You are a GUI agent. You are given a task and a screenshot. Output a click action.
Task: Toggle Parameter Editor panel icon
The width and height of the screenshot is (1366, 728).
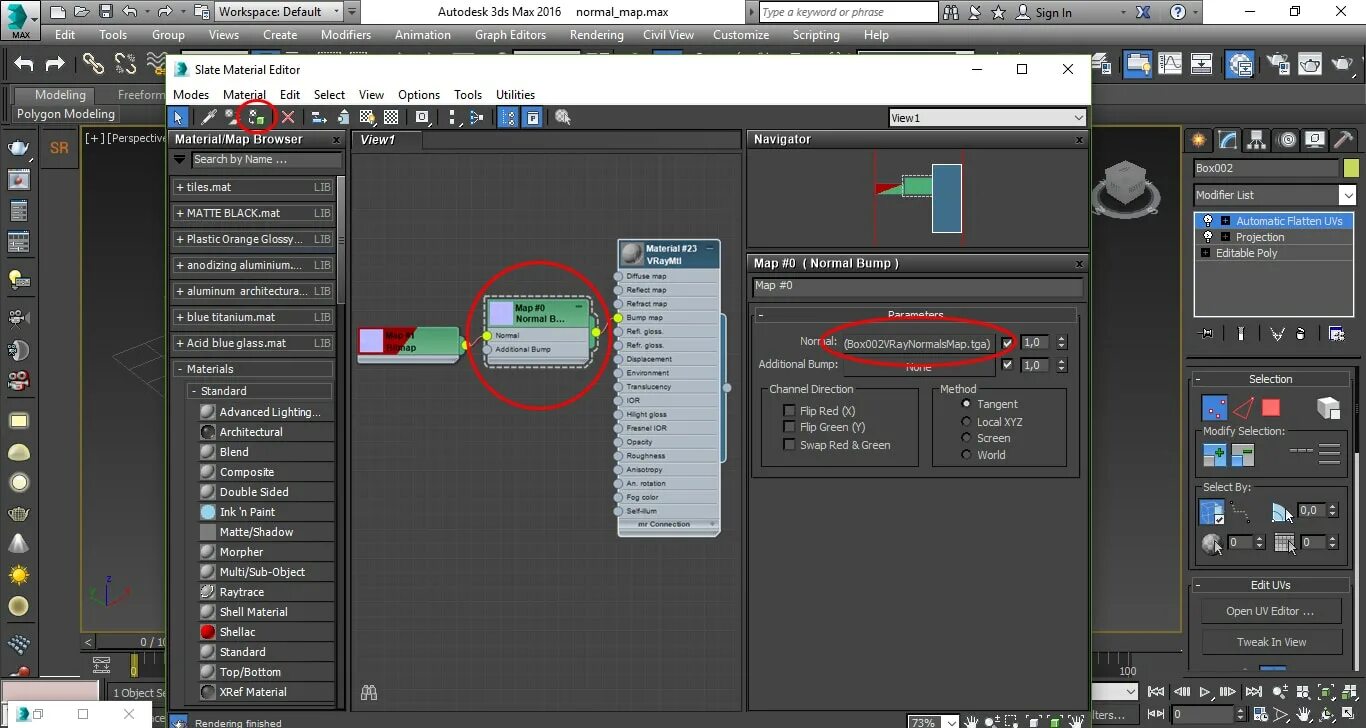533,118
